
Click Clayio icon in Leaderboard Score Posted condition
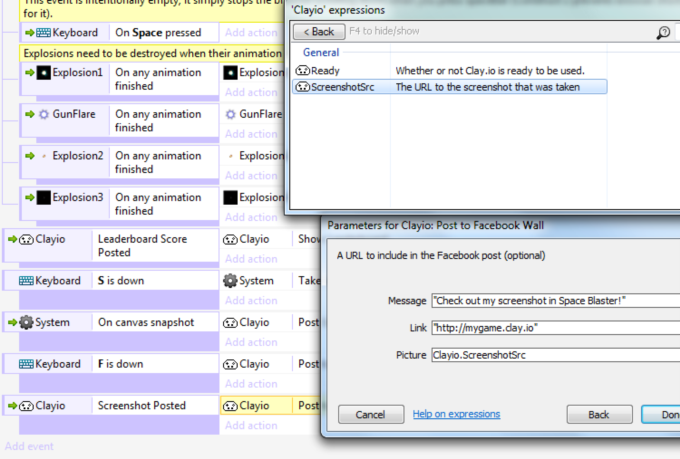click(x=26, y=239)
